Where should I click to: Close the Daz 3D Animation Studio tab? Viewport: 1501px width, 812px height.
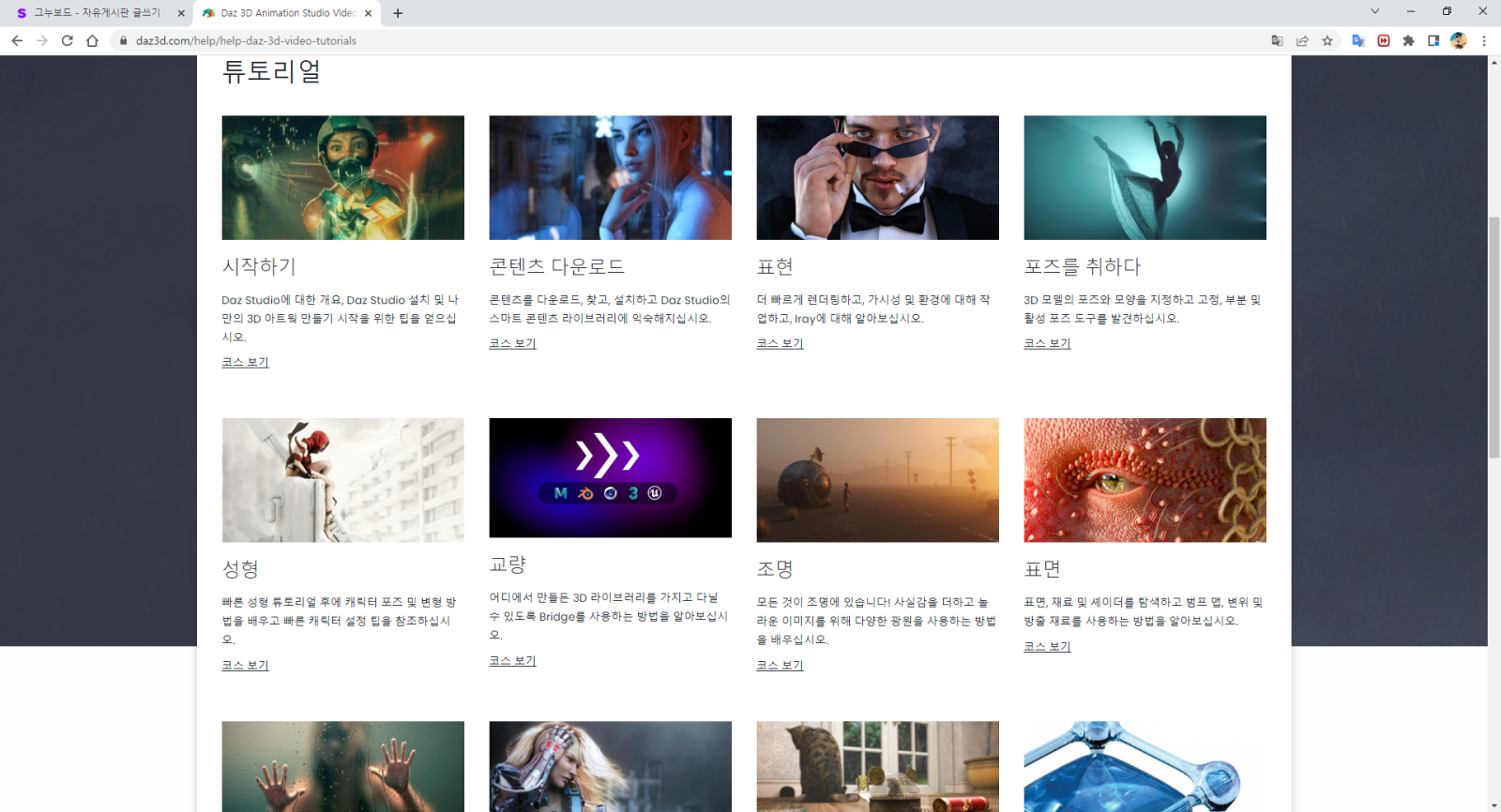coord(368,13)
